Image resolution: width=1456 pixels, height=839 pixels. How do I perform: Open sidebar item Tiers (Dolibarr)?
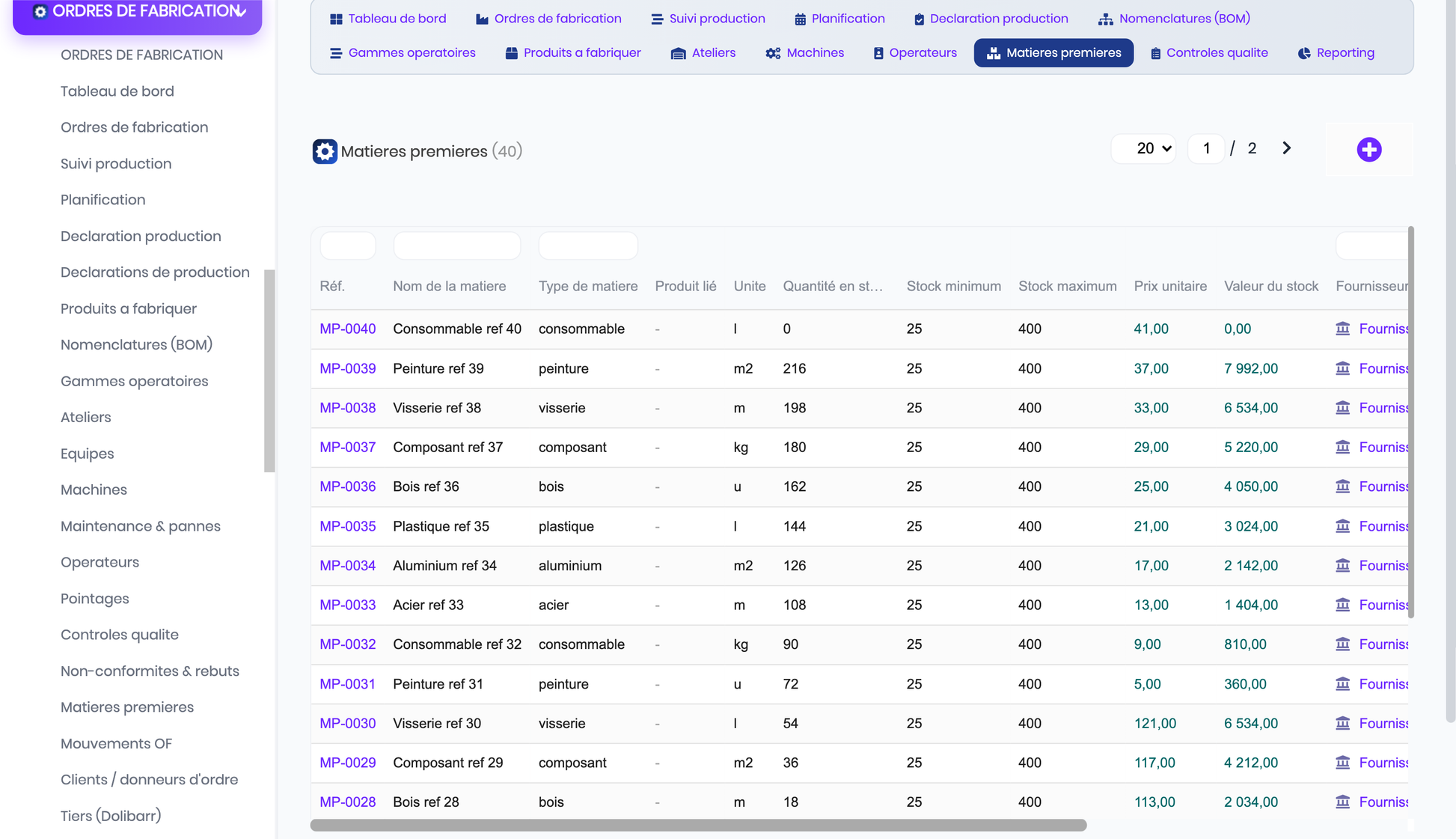(111, 816)
